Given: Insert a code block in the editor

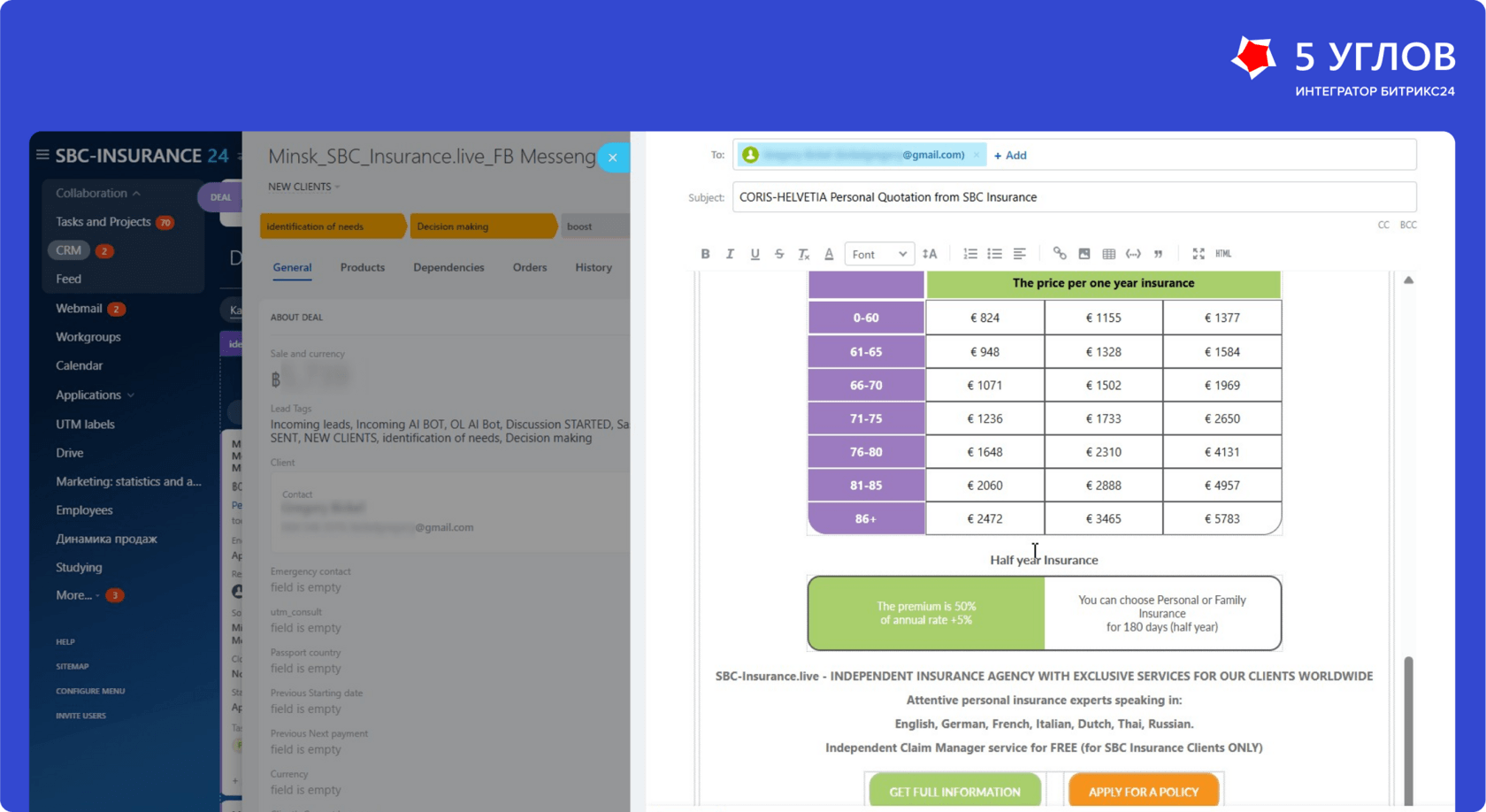Looking at the screenshot, I should pos(1133,254).
